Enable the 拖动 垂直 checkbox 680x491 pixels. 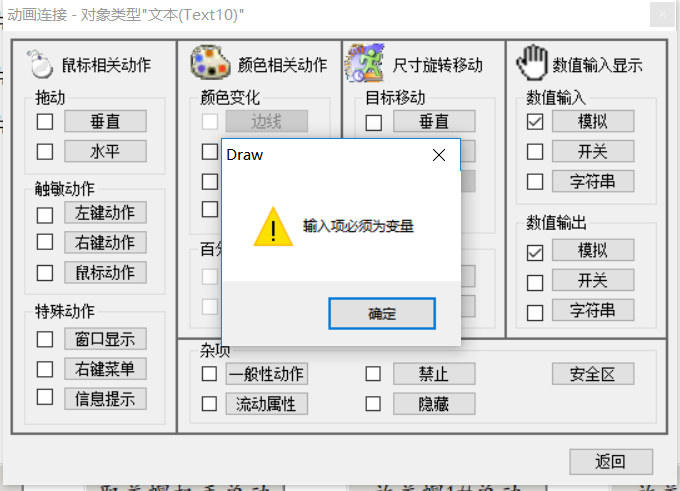coord(45,122)
